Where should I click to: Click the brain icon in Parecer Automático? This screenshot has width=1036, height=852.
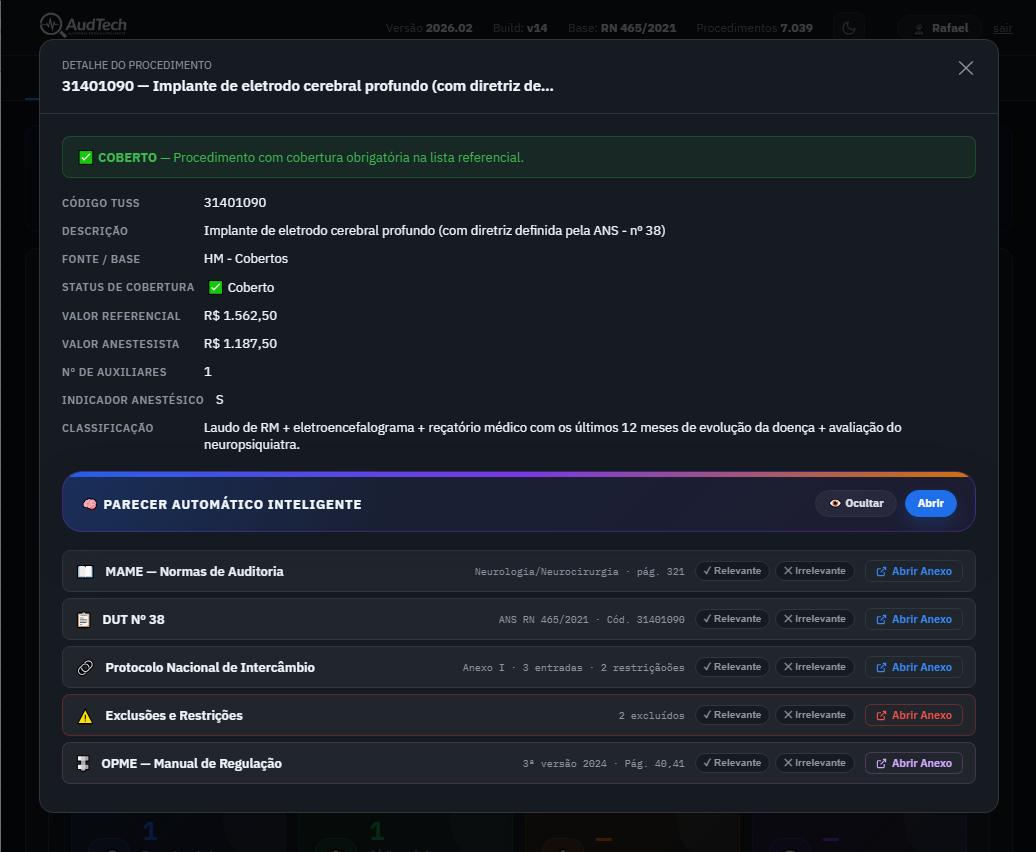tap(89, 505)
